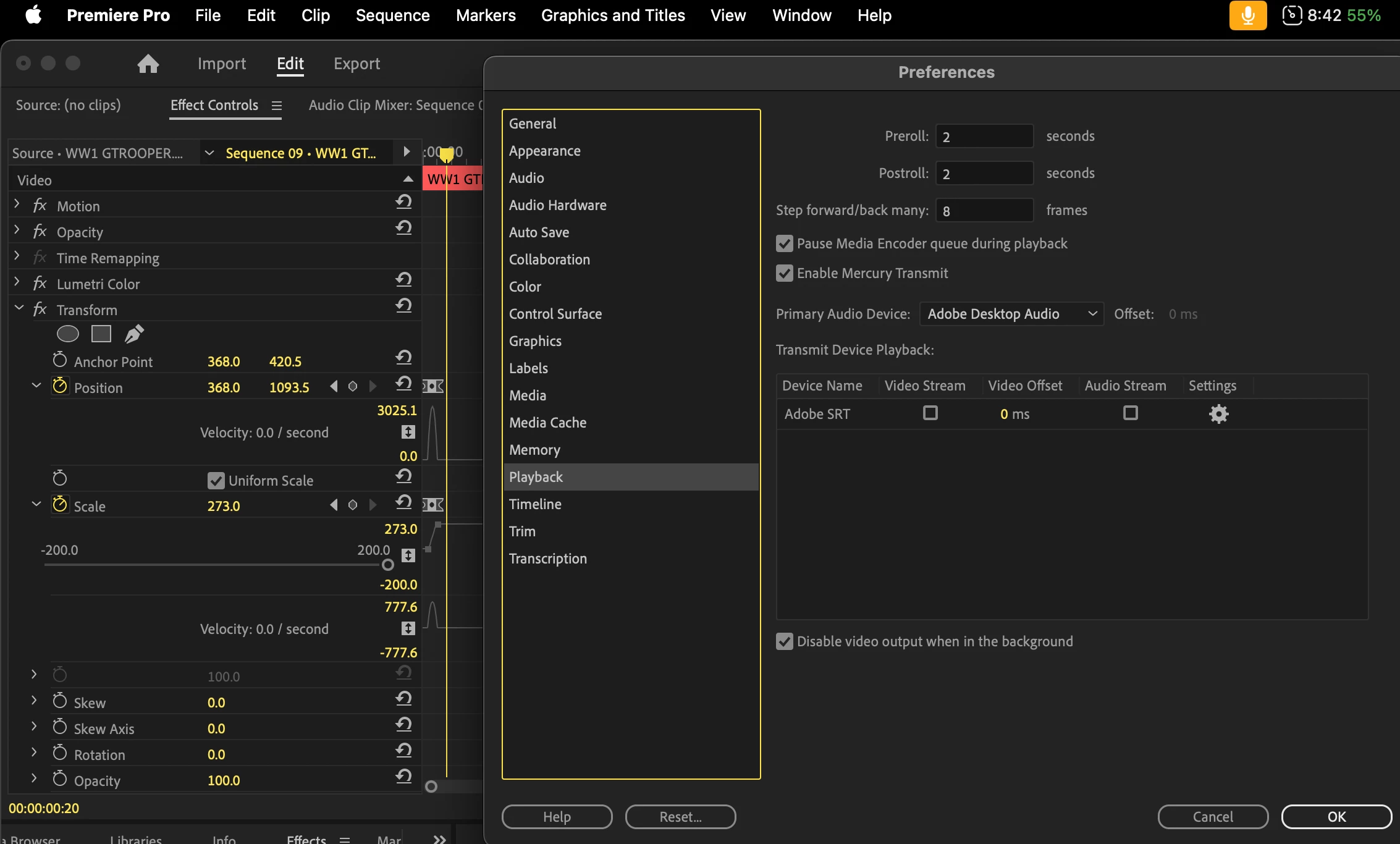This screenshot has height=844, width=1400.
Task: Open the Primary Audio Device dropdown
Action: coord(1011,314)
